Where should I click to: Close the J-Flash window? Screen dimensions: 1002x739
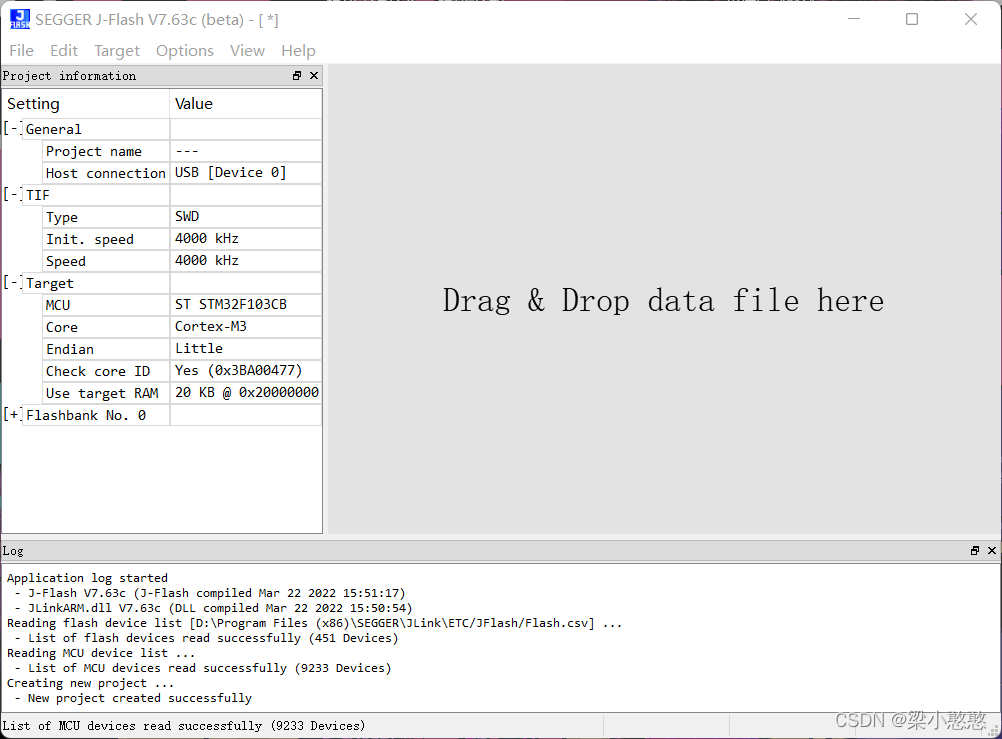971,19
